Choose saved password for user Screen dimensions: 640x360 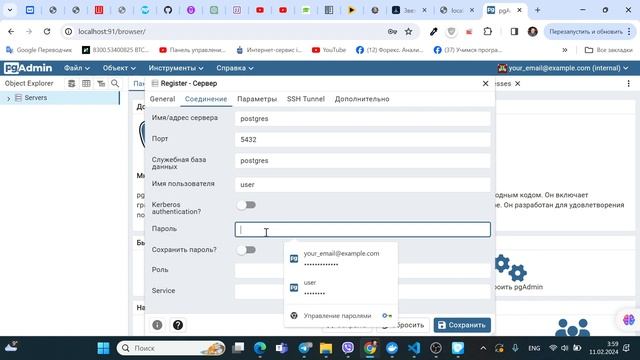(341, 288)
